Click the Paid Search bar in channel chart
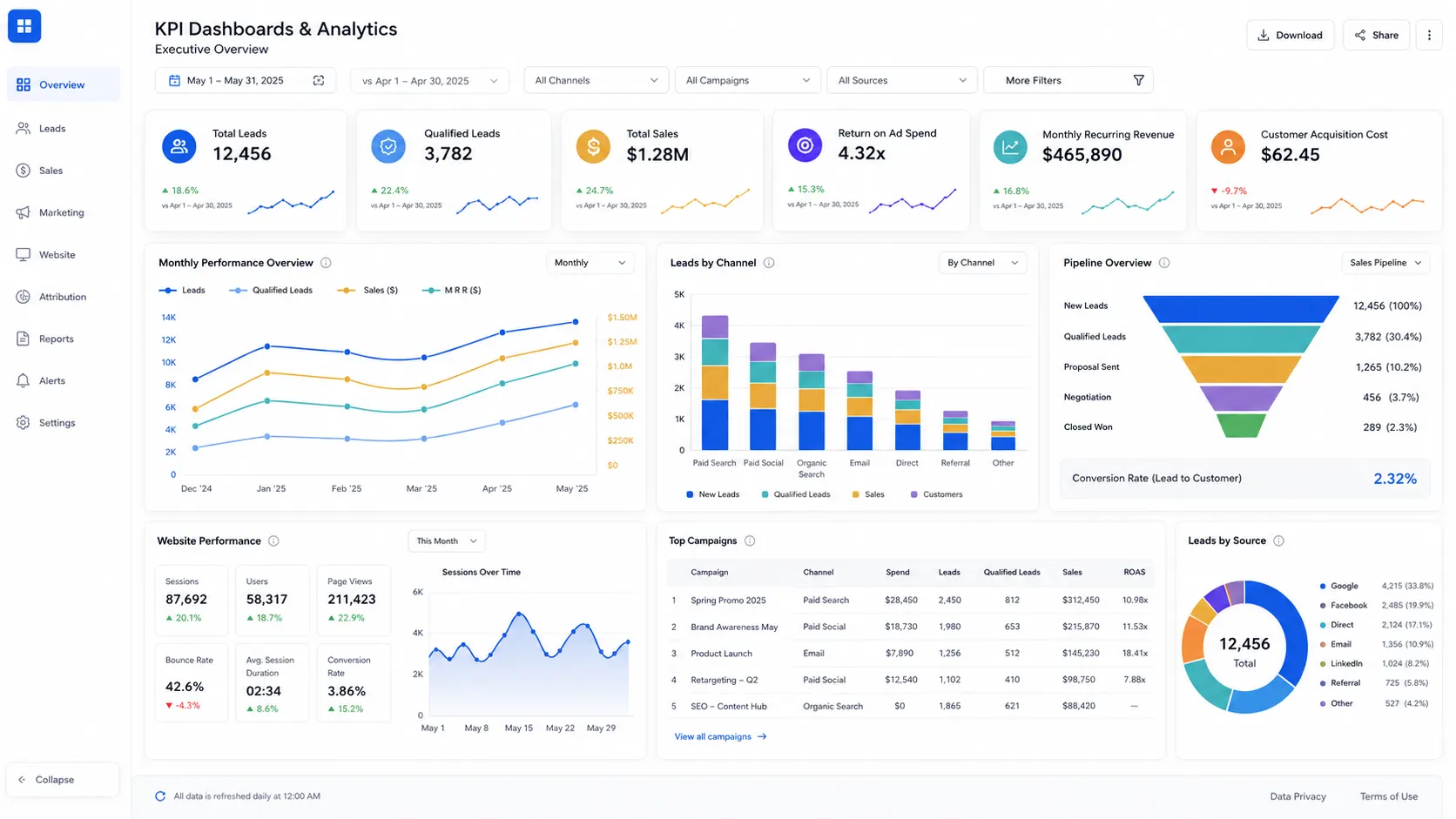The image size is (1456, 819). coord(715,383)
